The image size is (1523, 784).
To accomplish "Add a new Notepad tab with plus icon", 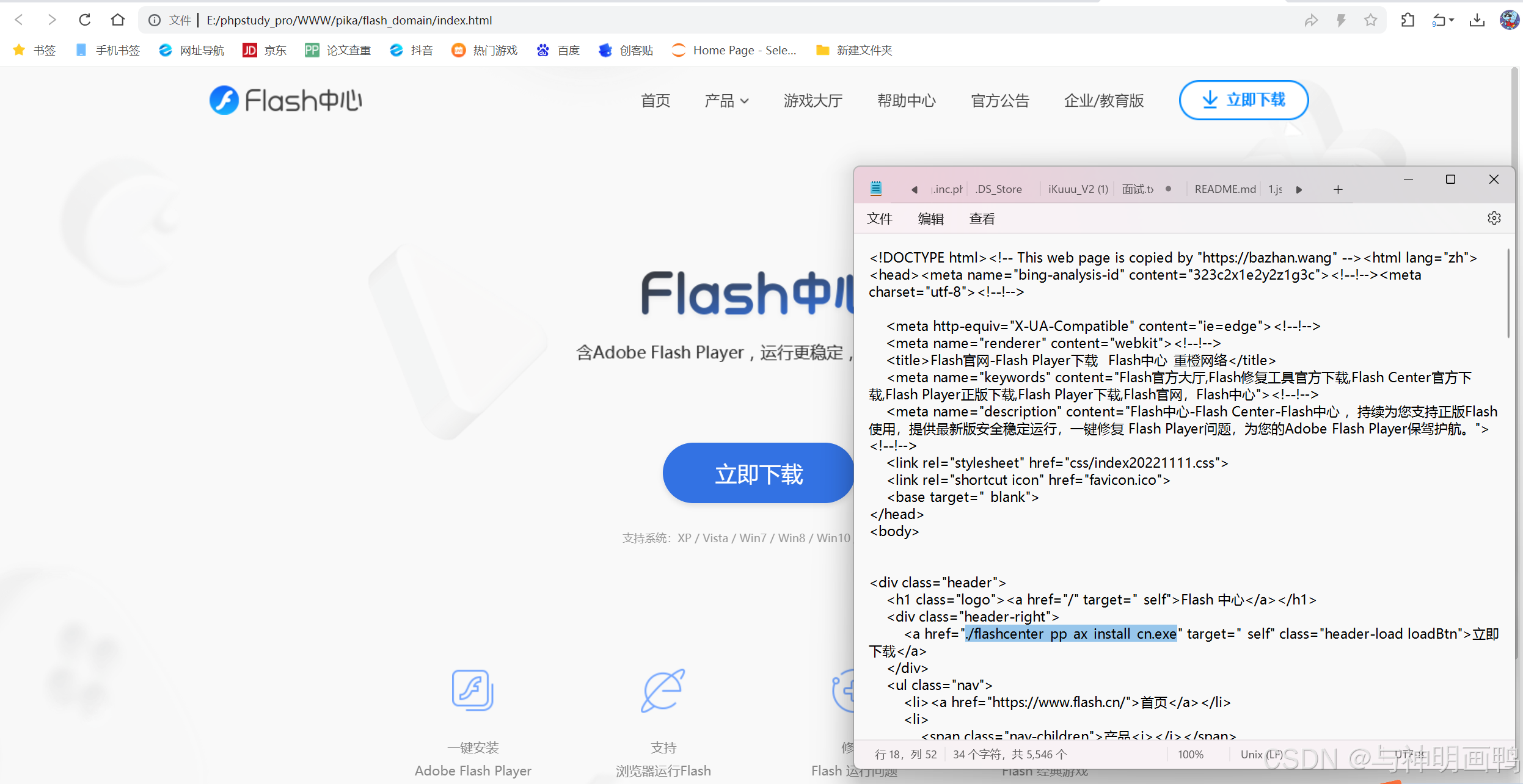I will click(1338, 189).
